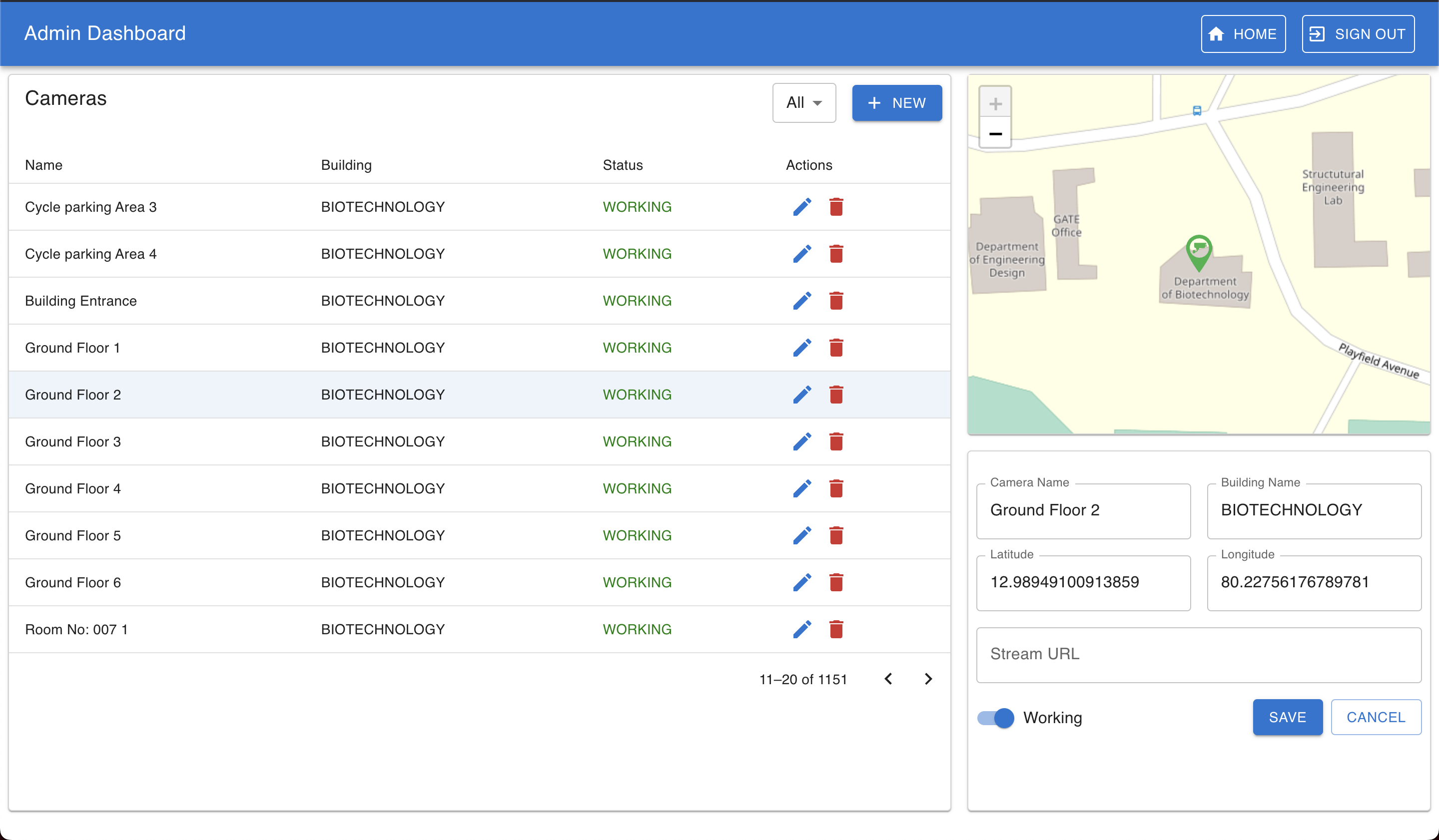
Task: Click pencil icon for Building Entrance row
Action: click(802, 301)
